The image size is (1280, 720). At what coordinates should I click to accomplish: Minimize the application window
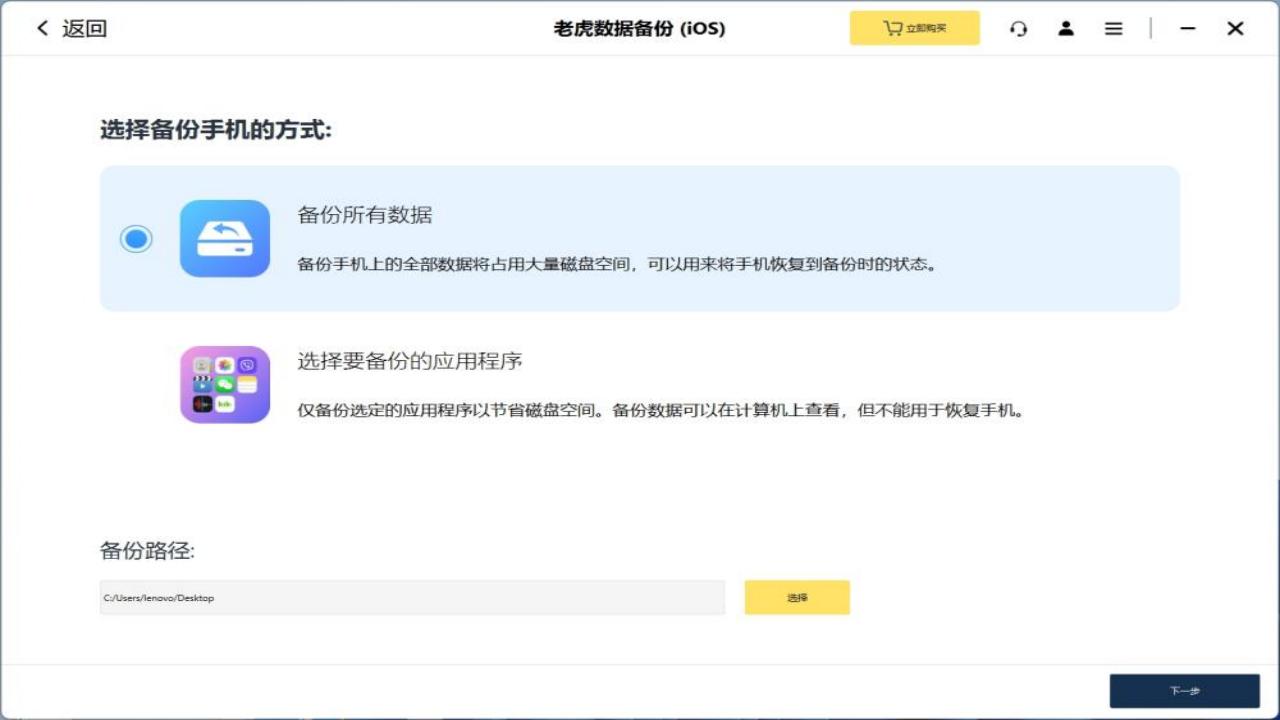click(1187, 28)
